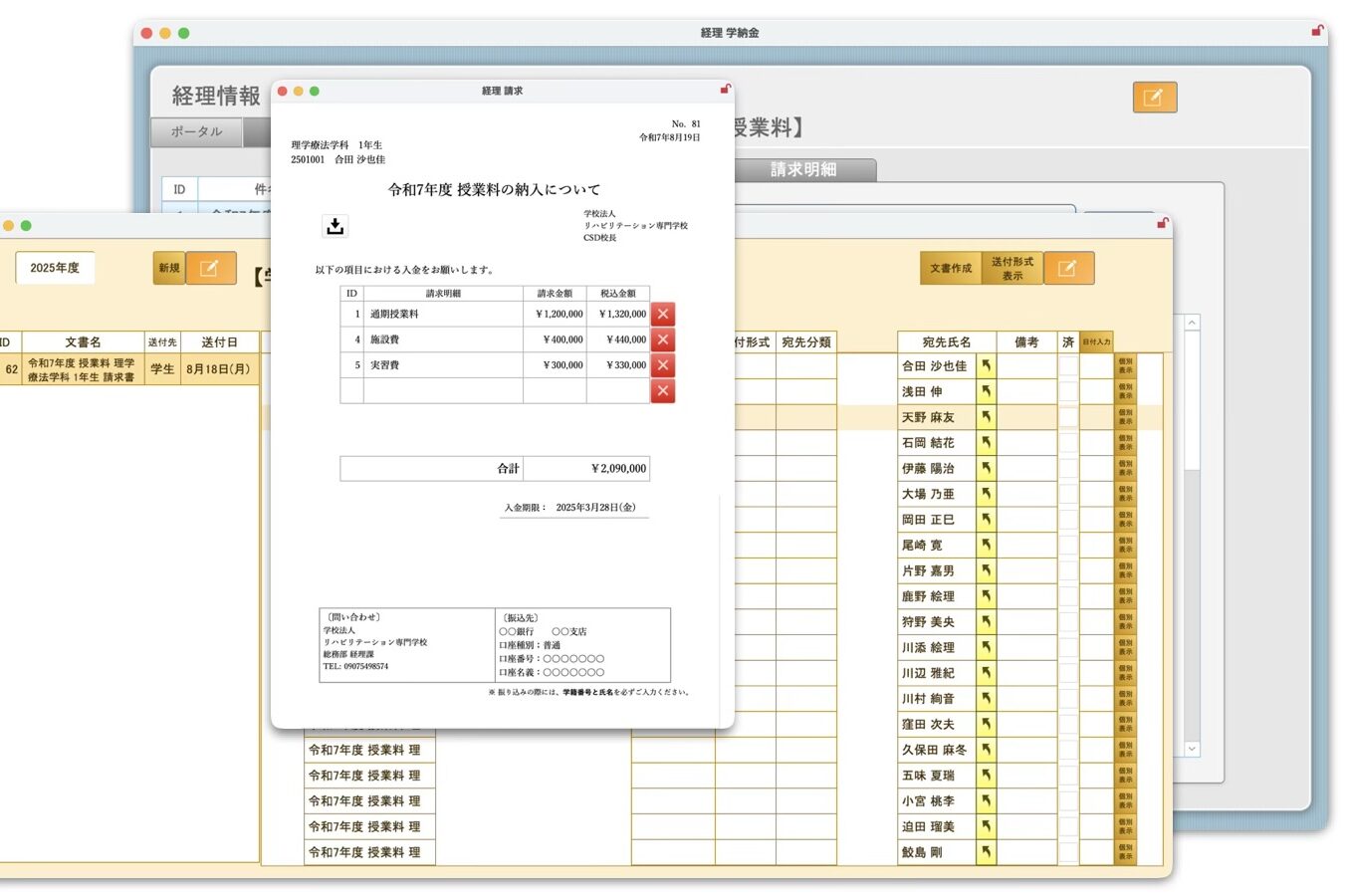Click the 2025年度 year input field

pos(55,267)
